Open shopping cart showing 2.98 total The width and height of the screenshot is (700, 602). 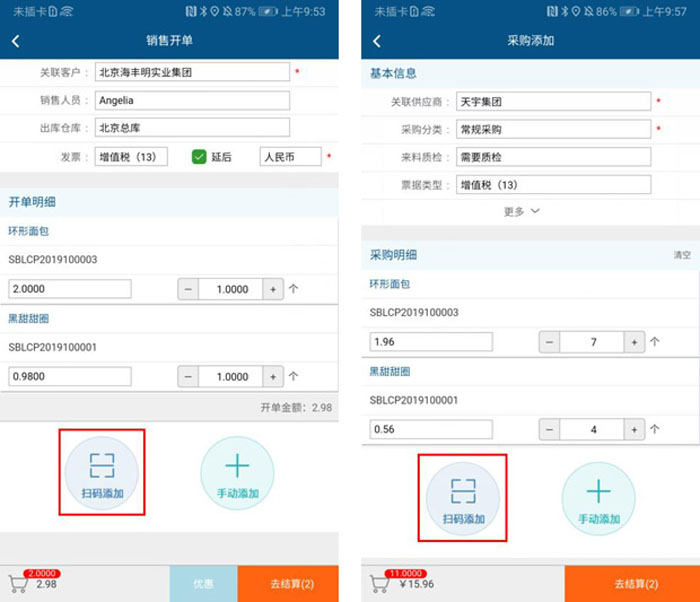18,584
